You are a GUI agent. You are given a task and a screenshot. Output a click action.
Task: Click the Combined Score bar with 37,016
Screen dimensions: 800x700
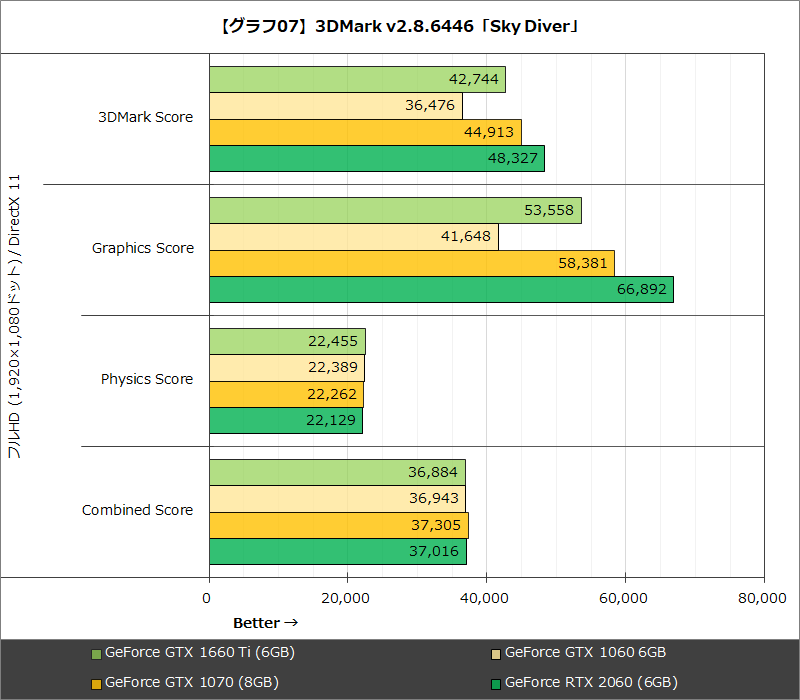pos(338,552)
